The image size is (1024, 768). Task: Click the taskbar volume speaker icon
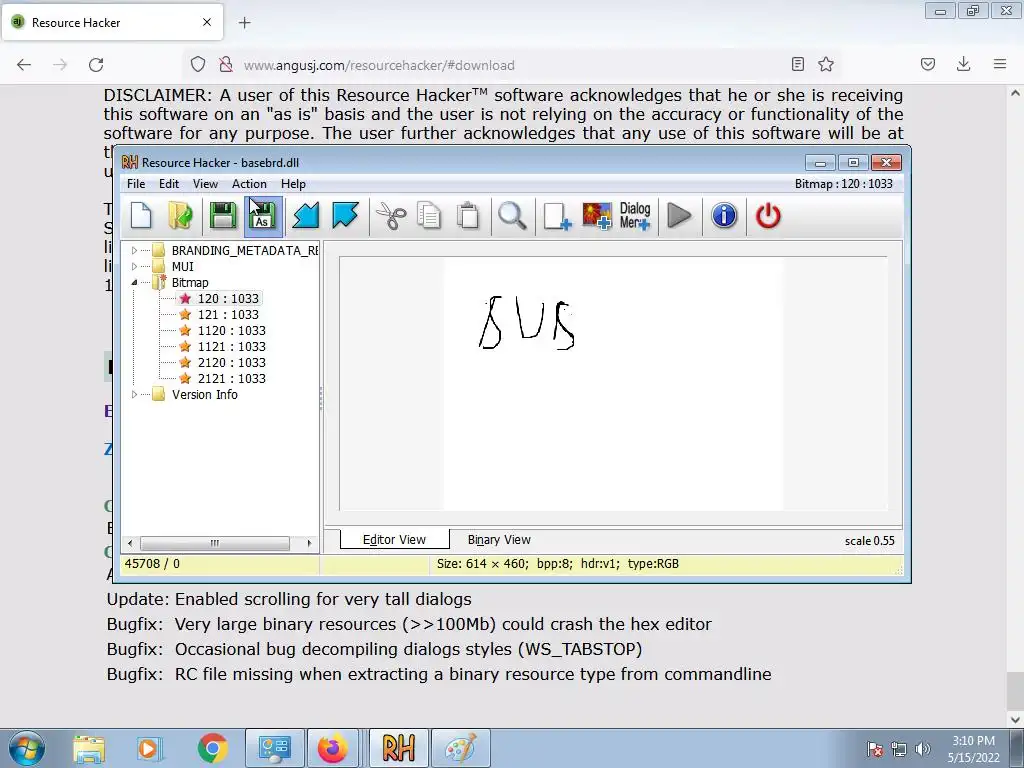point(923,749)
